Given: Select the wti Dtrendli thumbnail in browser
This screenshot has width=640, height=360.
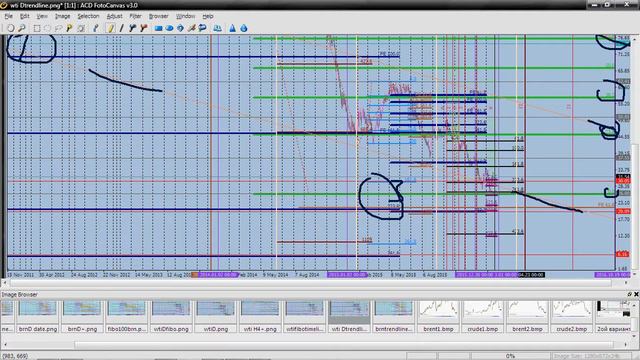Looking at the screenshot, I should pyautogui.click(x=349, y=316).
